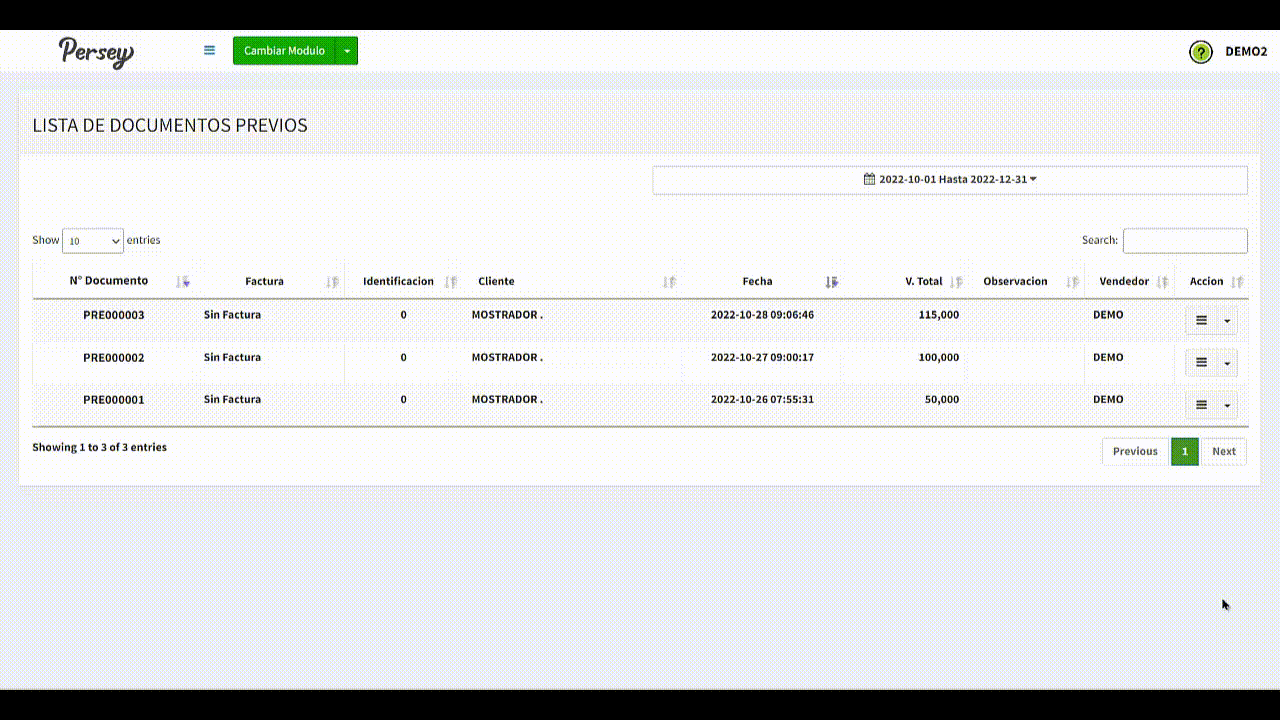Screen dimensions: 1280x720
Task: Open the Show entries count dropdown
Action: 93,241
